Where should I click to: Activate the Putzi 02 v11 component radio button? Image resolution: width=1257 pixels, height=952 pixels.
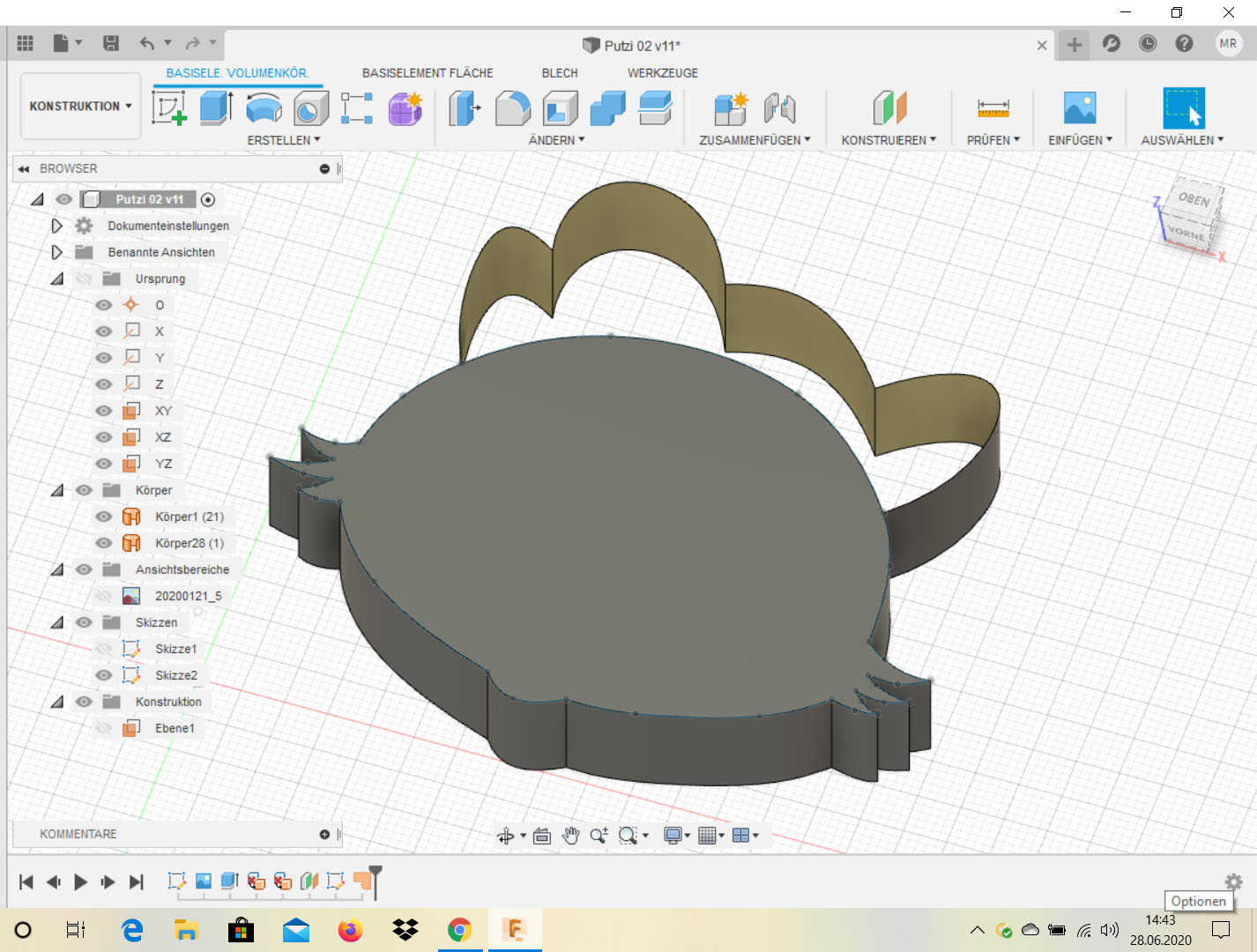(208, 199)
